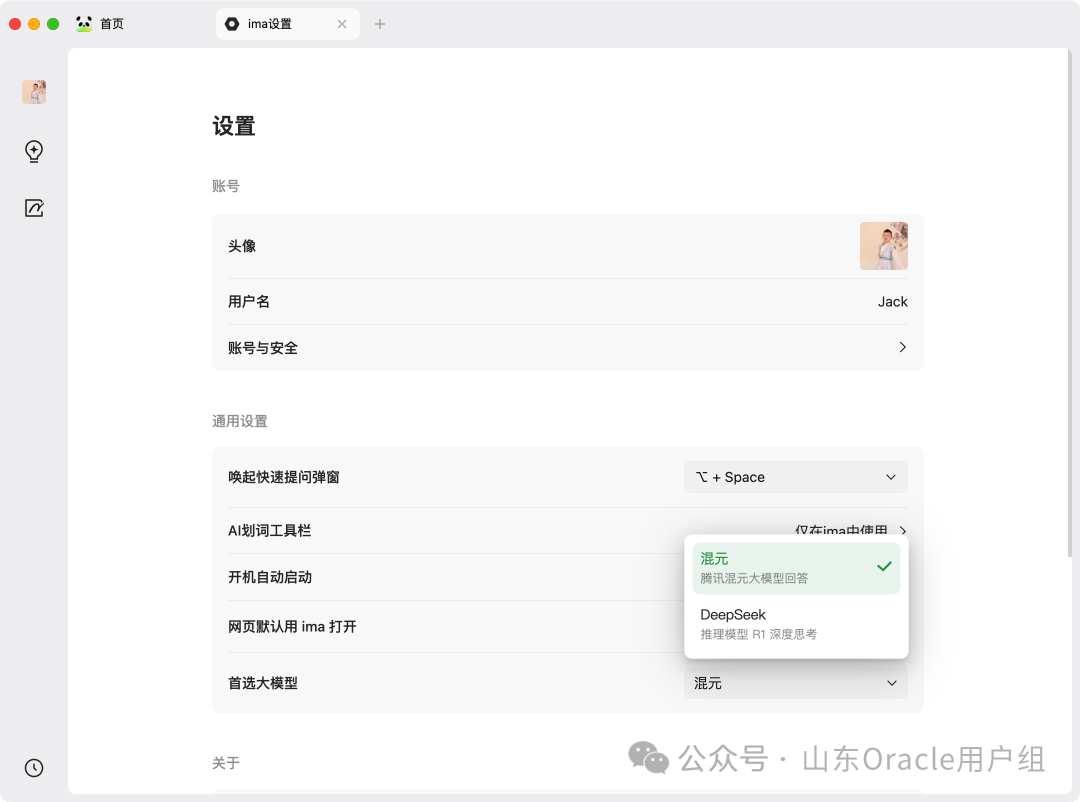The height and width of the screenshot is (802, 1080).
Task: Click the 唤起快速提问弹窗 label
Action: pyautogui.click(x=284, y=477)
